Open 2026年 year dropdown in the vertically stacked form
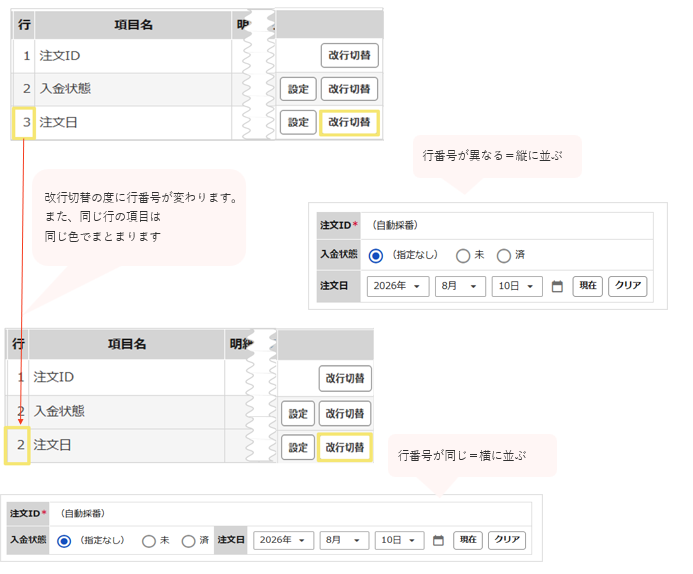The image size is (693, 574). pyautogui.click(x=398, y=286)
